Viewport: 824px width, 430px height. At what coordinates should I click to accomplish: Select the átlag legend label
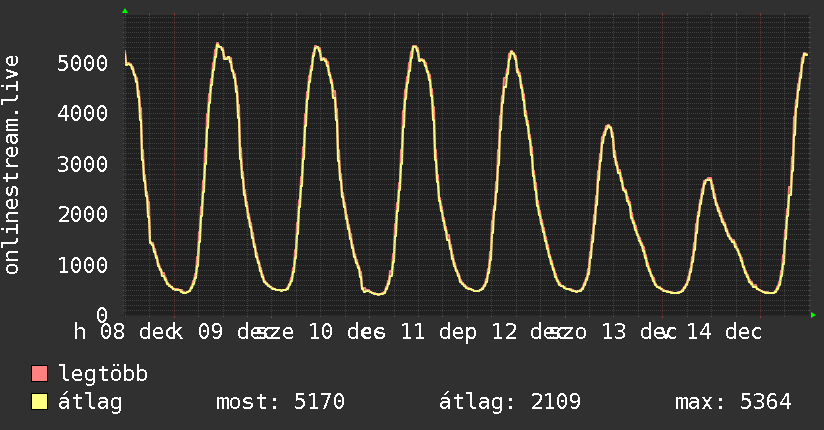(90, 402)
